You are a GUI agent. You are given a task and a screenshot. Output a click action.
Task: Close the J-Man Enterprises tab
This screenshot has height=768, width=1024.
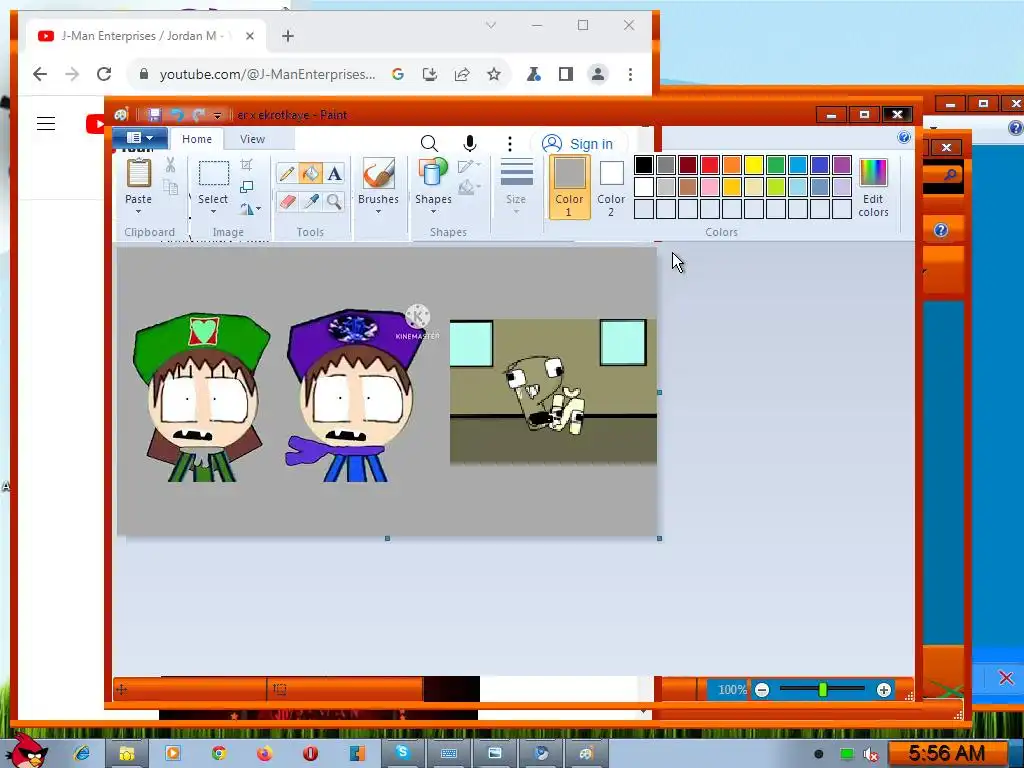pyautogui.click(x=249, y=36)
